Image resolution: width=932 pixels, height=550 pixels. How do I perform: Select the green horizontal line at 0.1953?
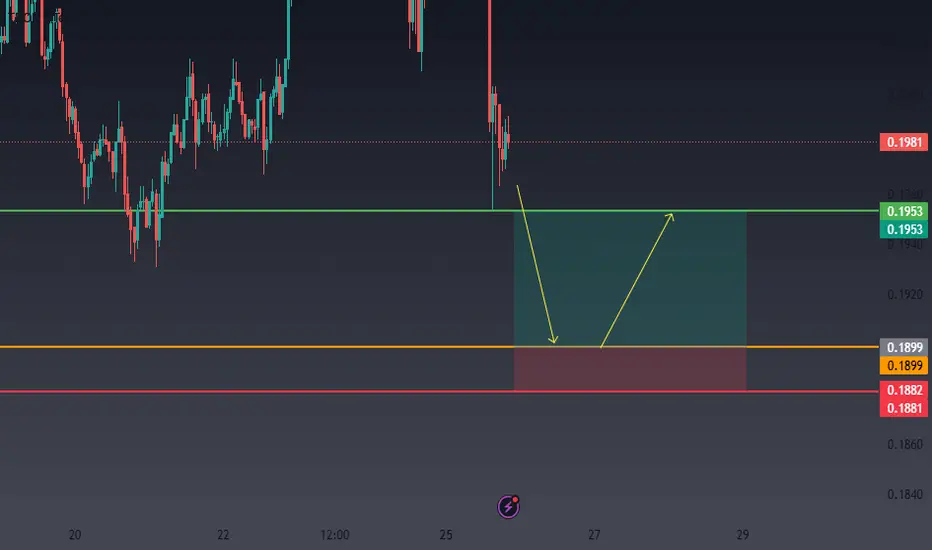[x=439, y=210]
